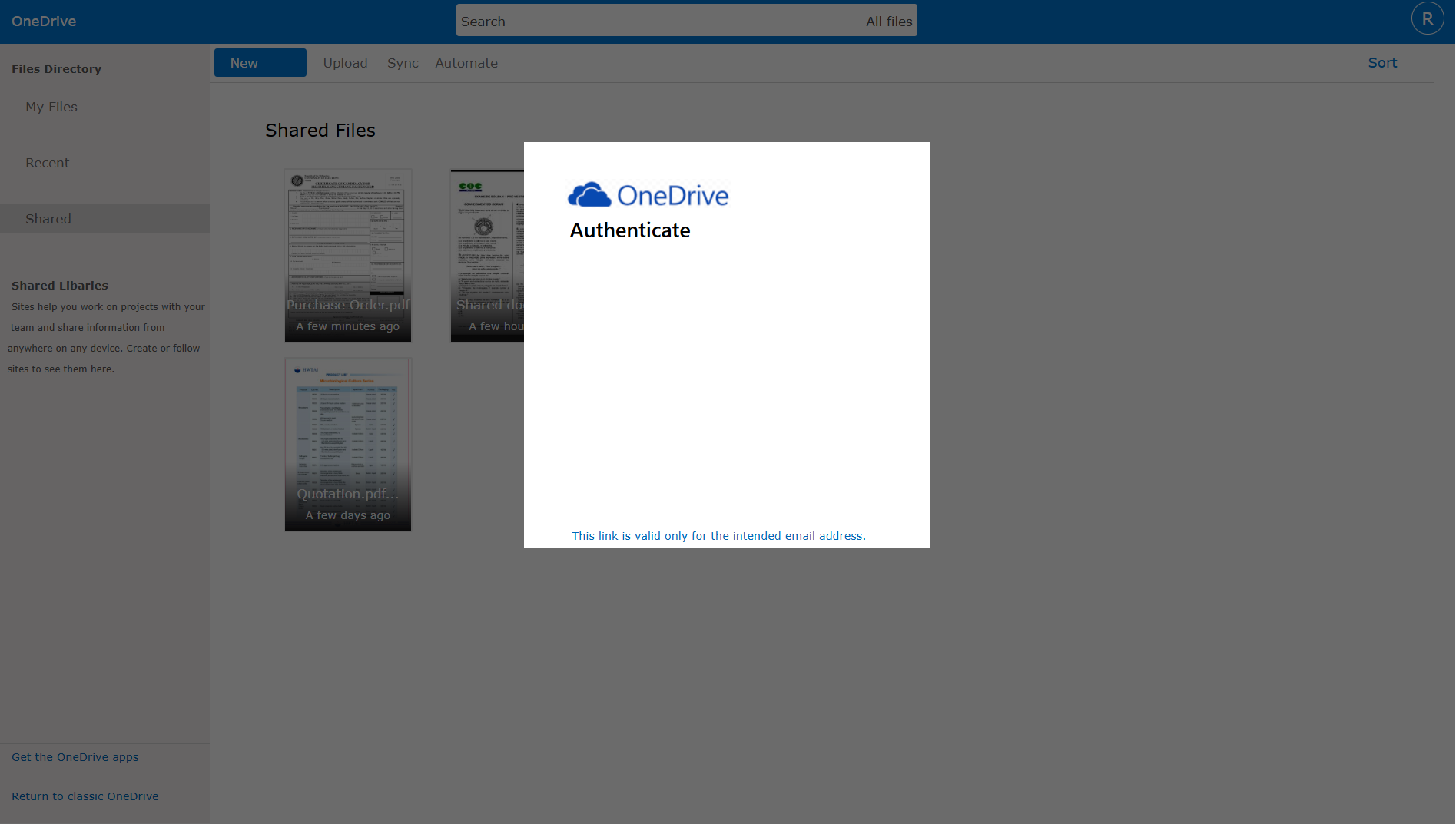
Task: Click the intended email address notice
Action: [718, 536]
